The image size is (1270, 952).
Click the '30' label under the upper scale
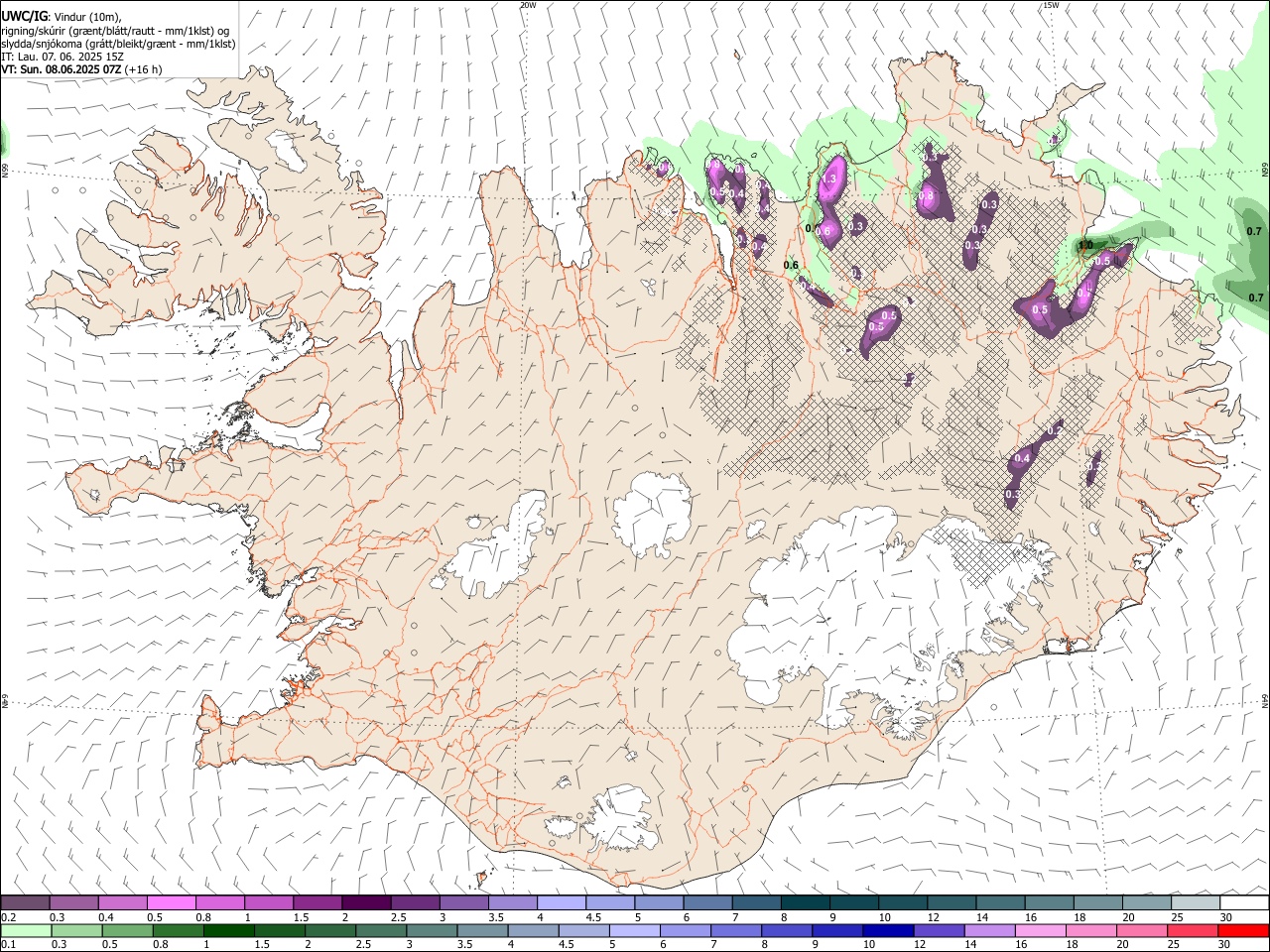tap(1226, 917)
